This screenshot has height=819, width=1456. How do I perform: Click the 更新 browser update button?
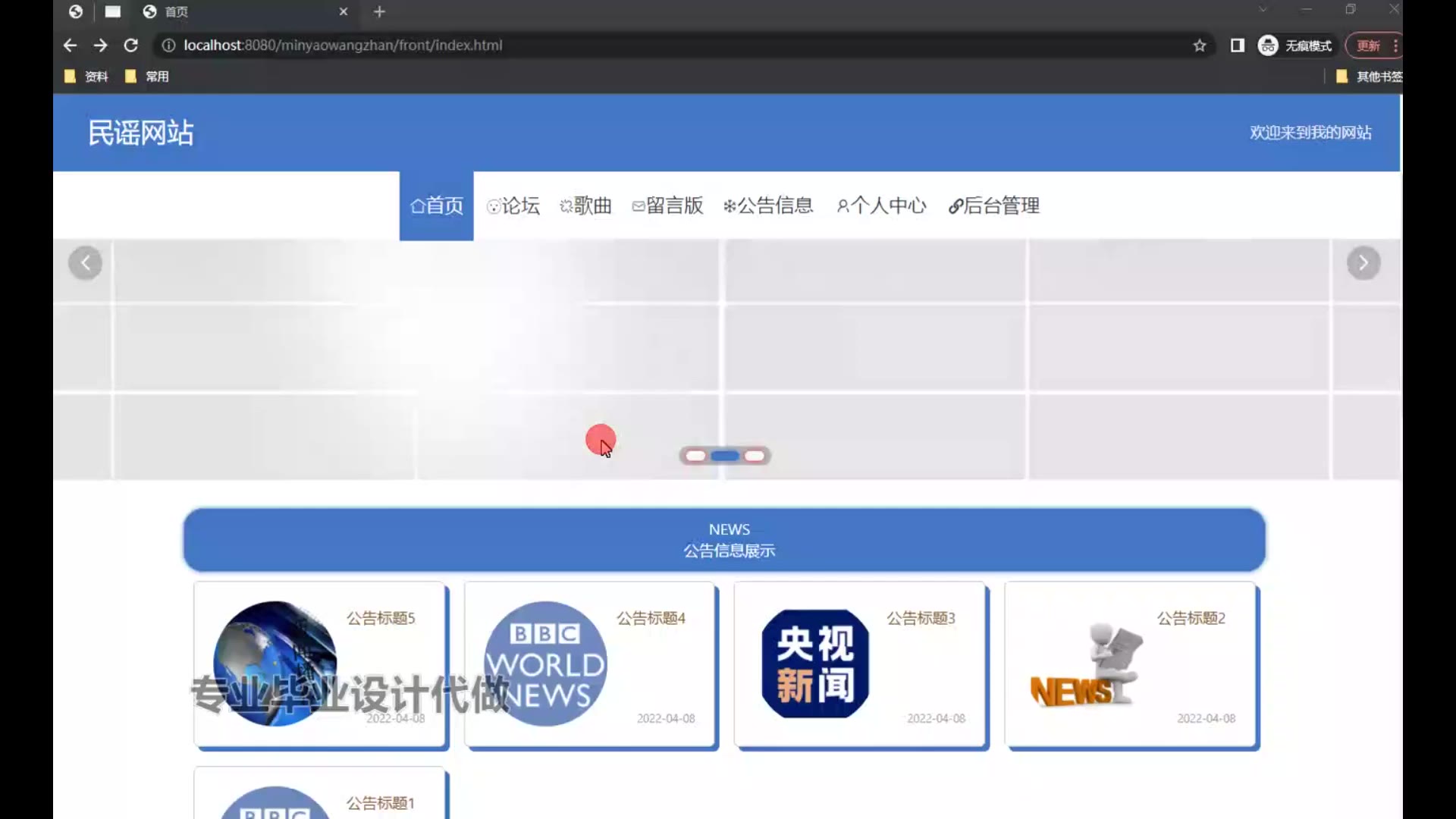point(1368,45)
